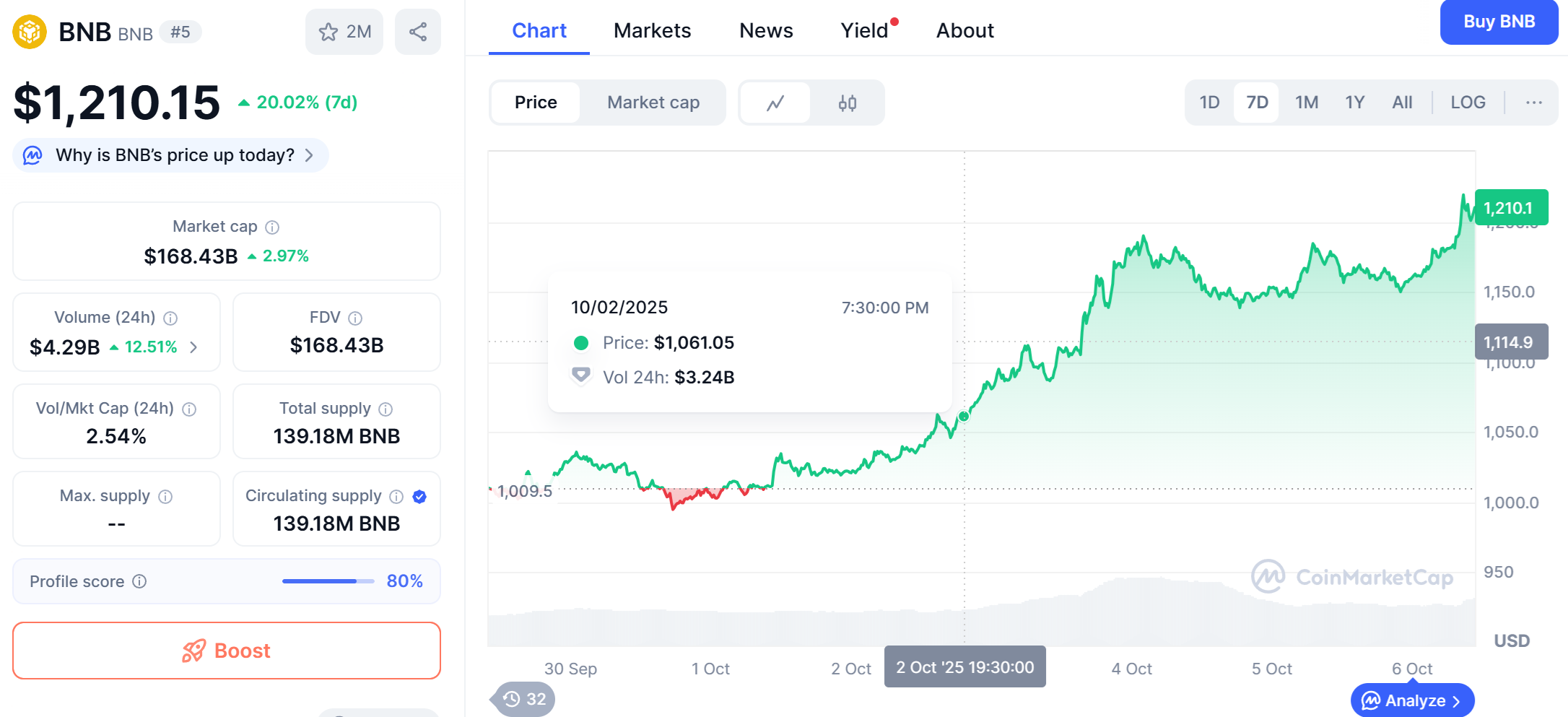This screenshot has width=1568, height=717.
Task: Expand Volume (24h) details chevron
Action: tap(193, 347)
